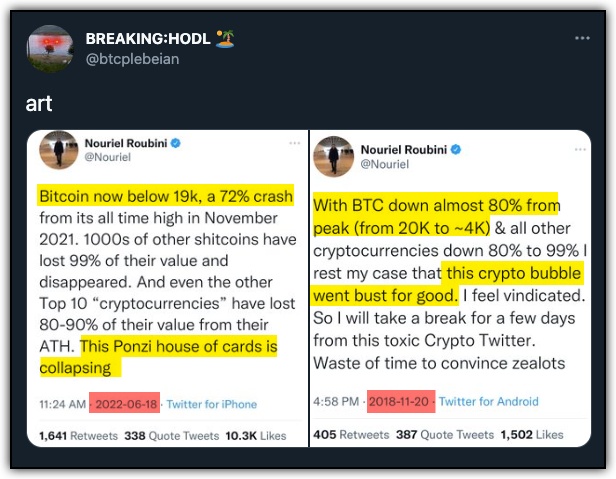Open the BREAKING:HODL profile avatar

point(50,49)
